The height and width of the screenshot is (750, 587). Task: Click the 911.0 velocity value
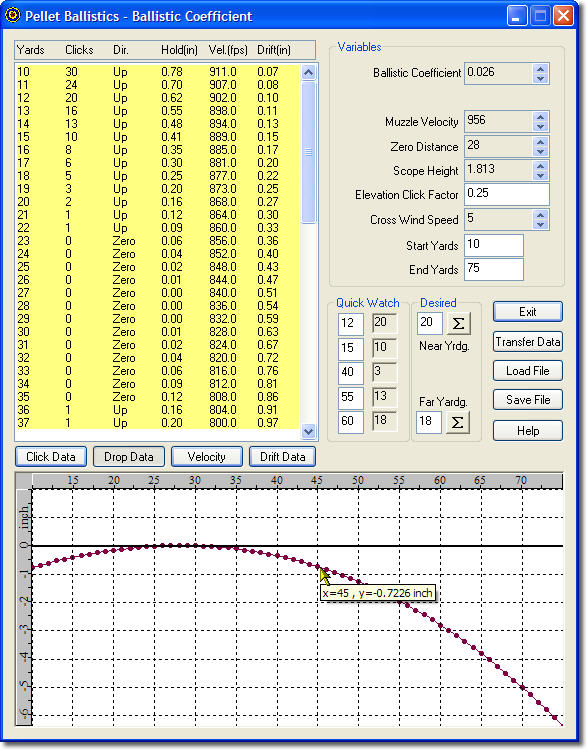222,72
